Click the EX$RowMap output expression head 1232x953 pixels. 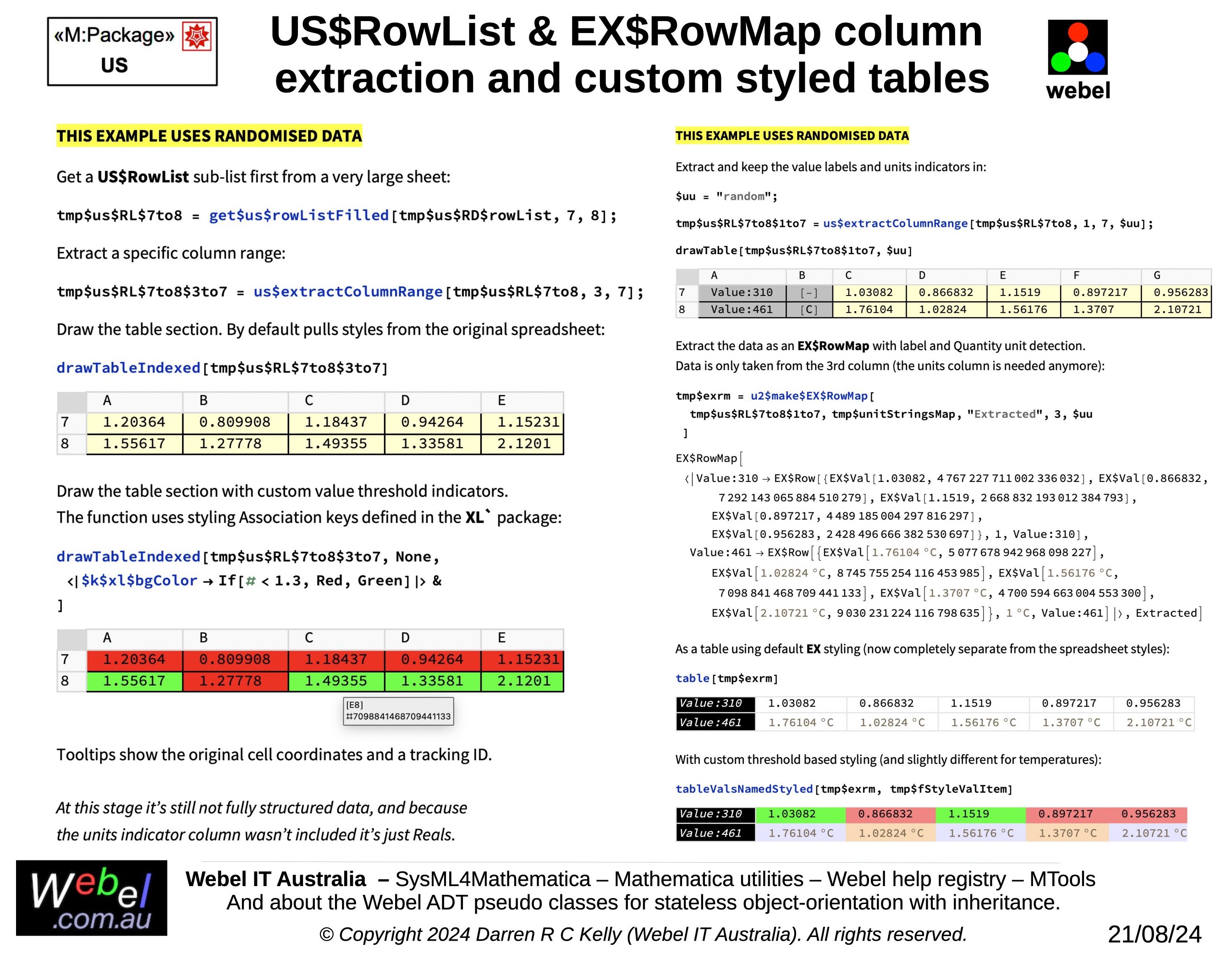[706, 459]
